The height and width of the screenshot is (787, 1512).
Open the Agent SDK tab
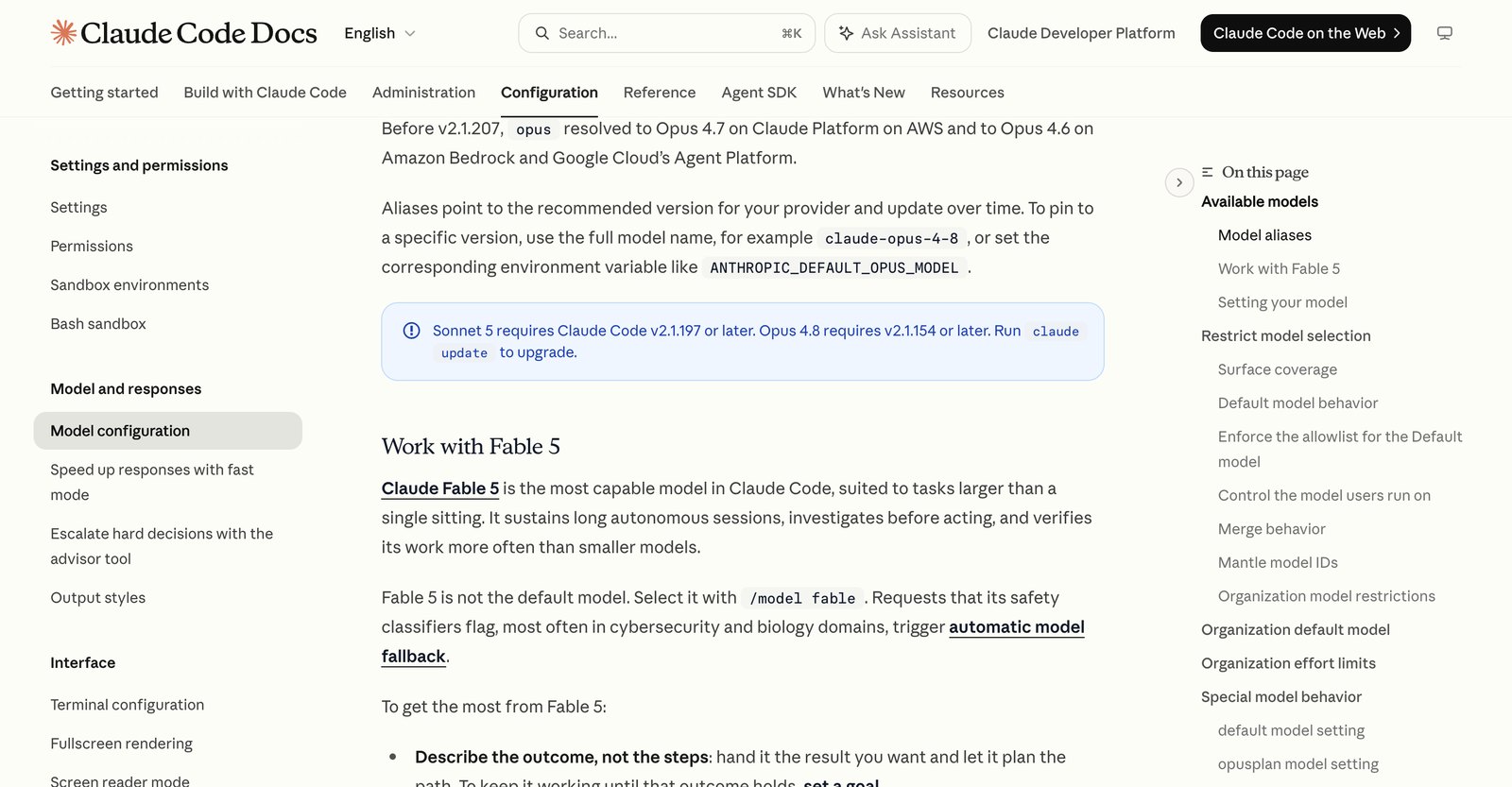759,93
